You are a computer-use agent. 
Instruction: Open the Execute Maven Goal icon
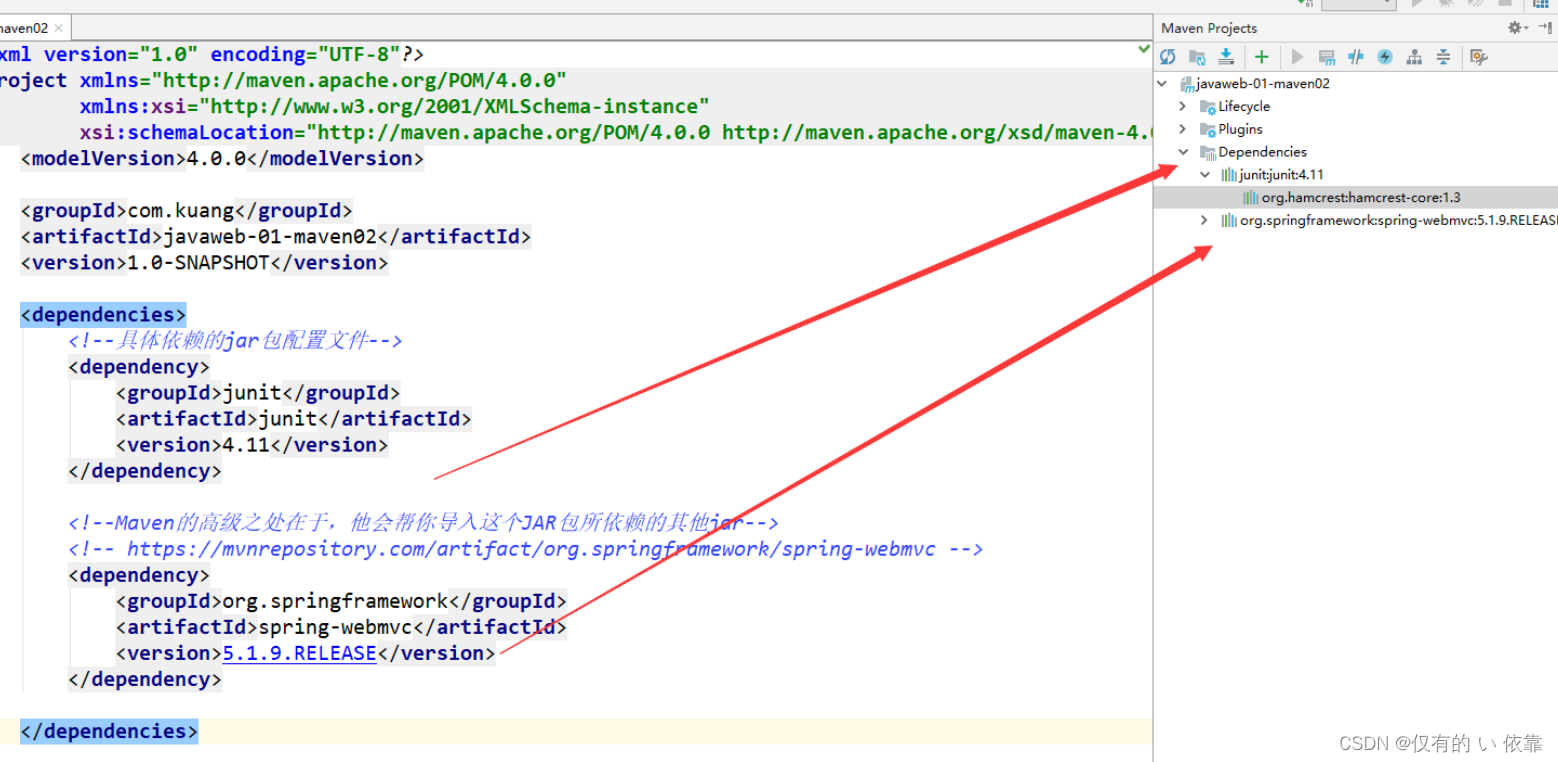pyautogui.click(x=1327, y=58)
